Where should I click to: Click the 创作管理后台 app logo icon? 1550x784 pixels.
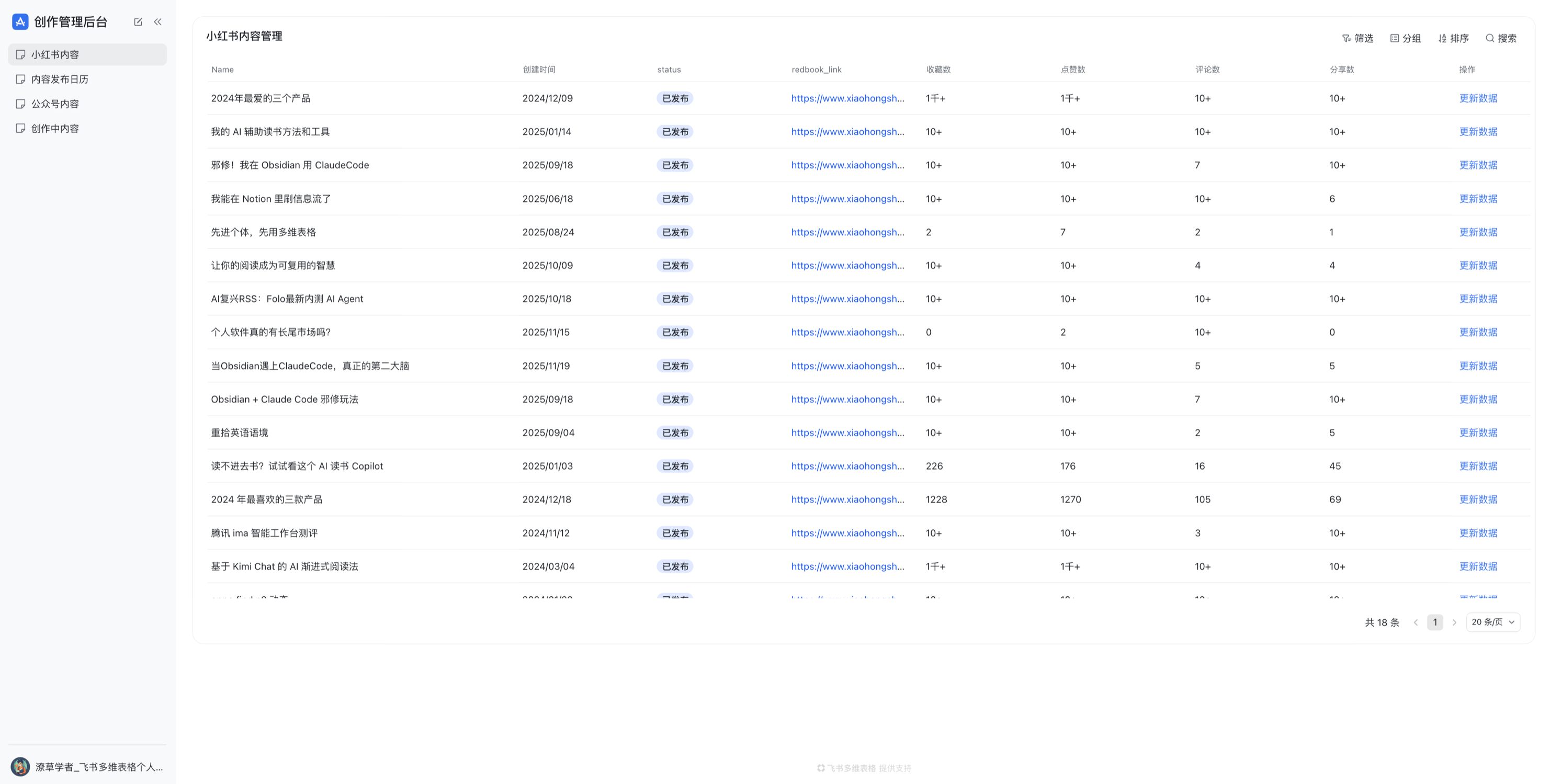(20, 21)
